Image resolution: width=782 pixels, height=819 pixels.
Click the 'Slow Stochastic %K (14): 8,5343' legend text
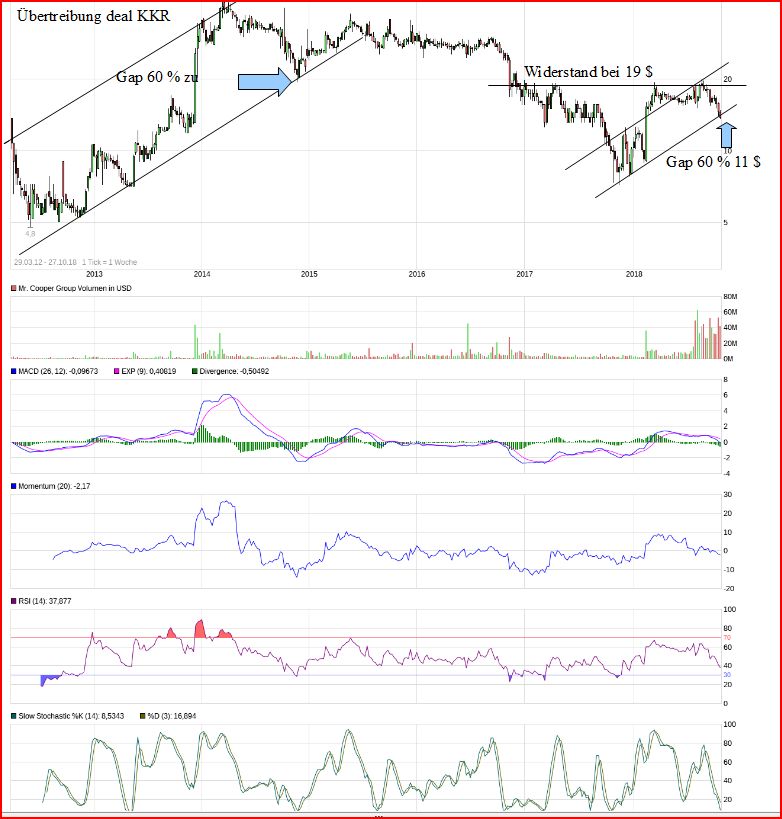tap(71, 716)
